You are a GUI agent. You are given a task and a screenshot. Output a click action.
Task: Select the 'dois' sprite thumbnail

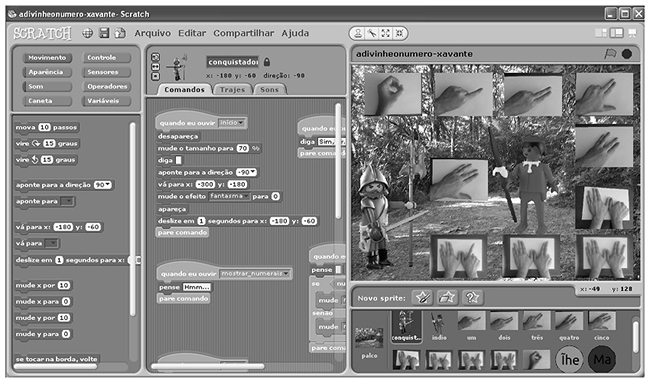click(504, 326)
